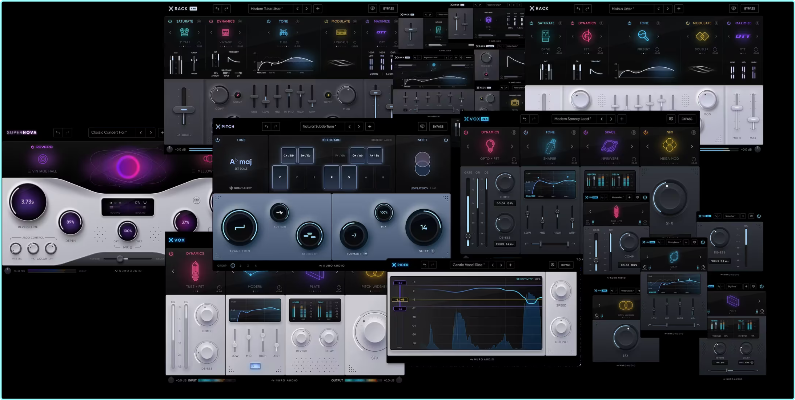
Task: Select the yellow Modulate module icon in dark X Rack
Action: tap(341, 32)
